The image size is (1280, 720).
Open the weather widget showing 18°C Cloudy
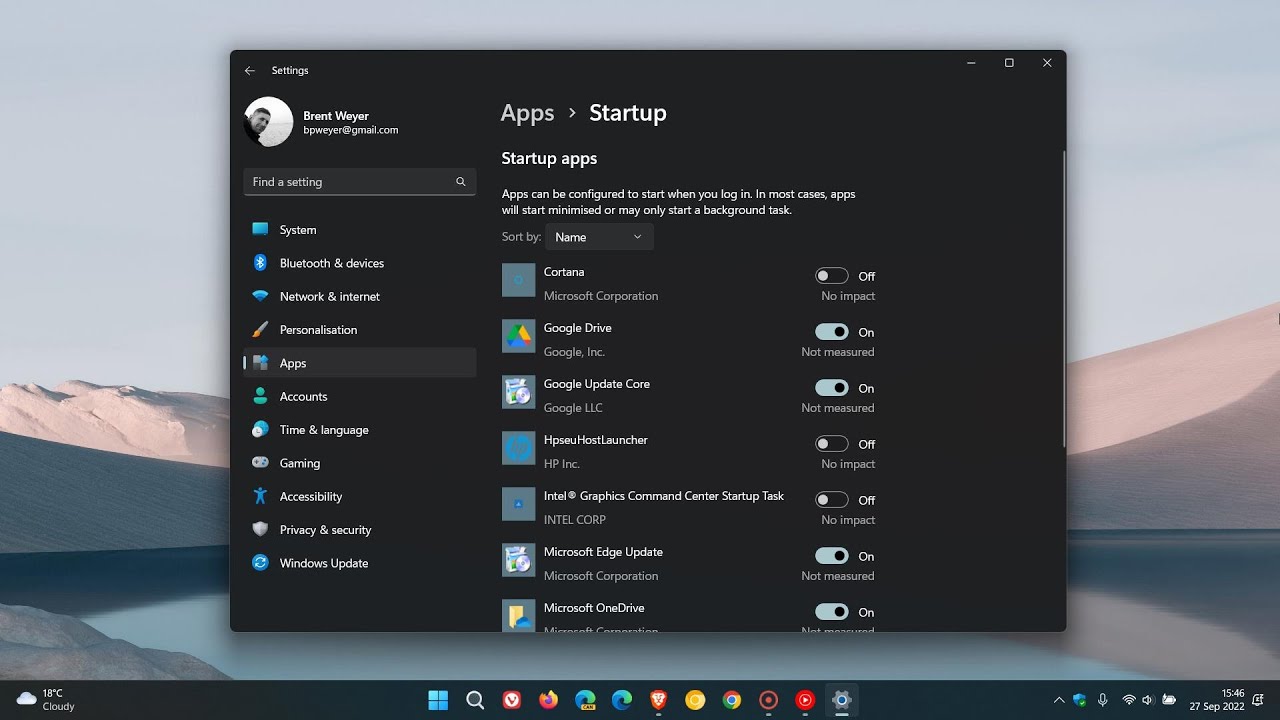(x=46, y=700)
